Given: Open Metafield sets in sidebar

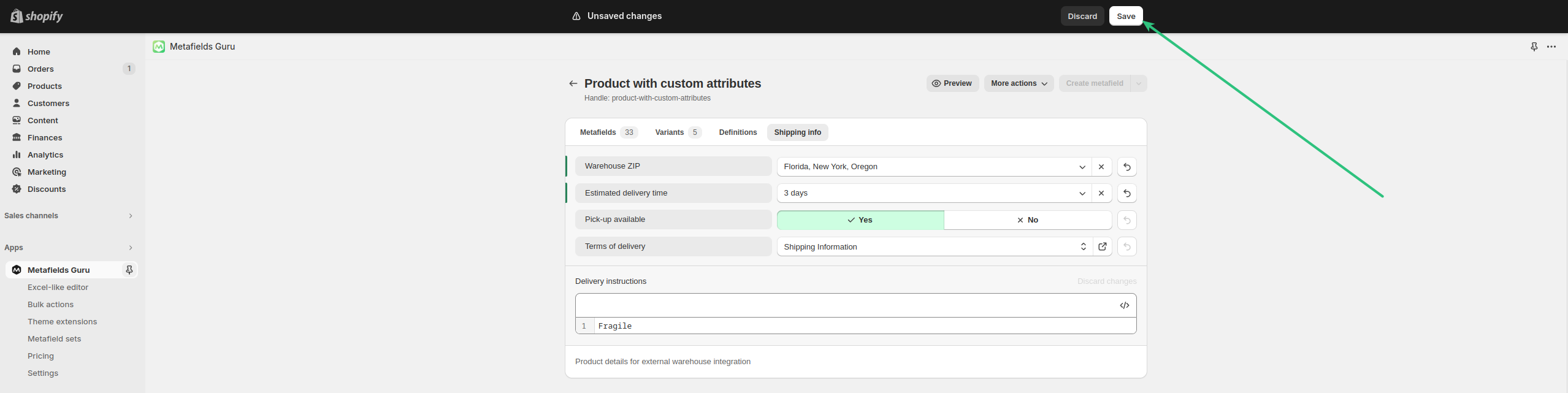Looking at the screenshot, I should (x=54, y=338).
